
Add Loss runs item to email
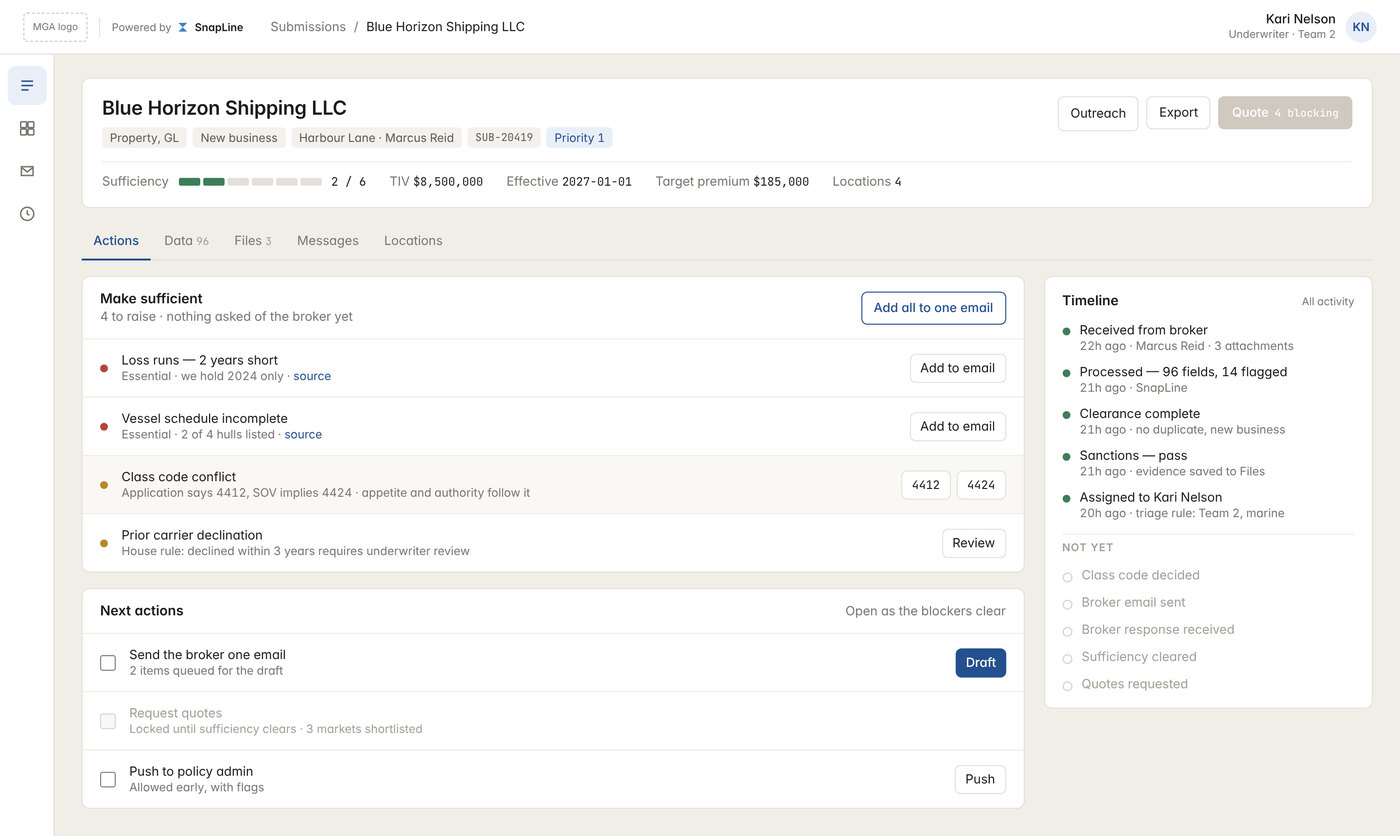957,368
